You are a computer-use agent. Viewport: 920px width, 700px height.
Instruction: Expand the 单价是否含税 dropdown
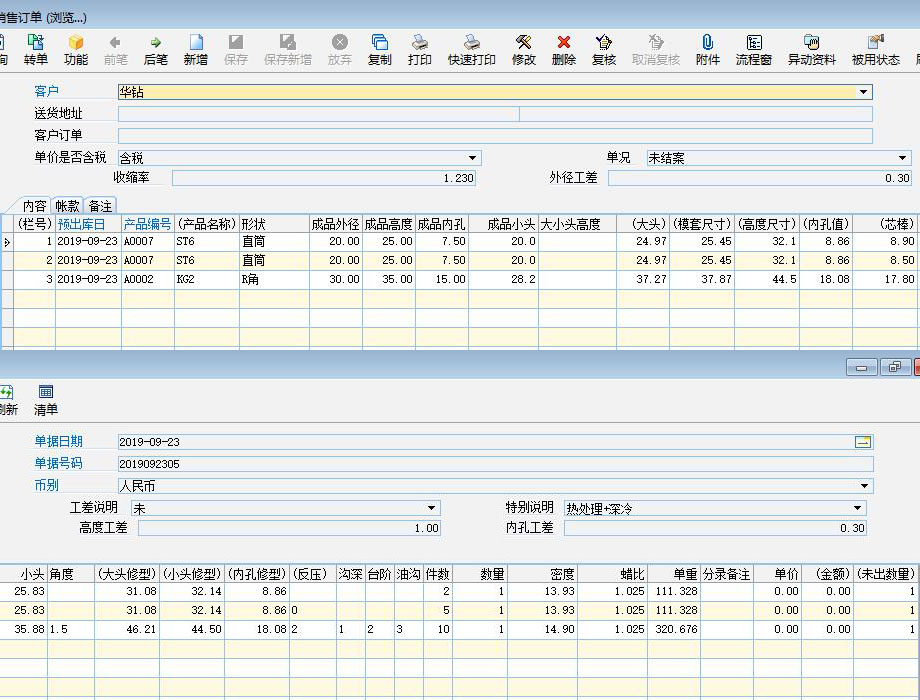473,158
